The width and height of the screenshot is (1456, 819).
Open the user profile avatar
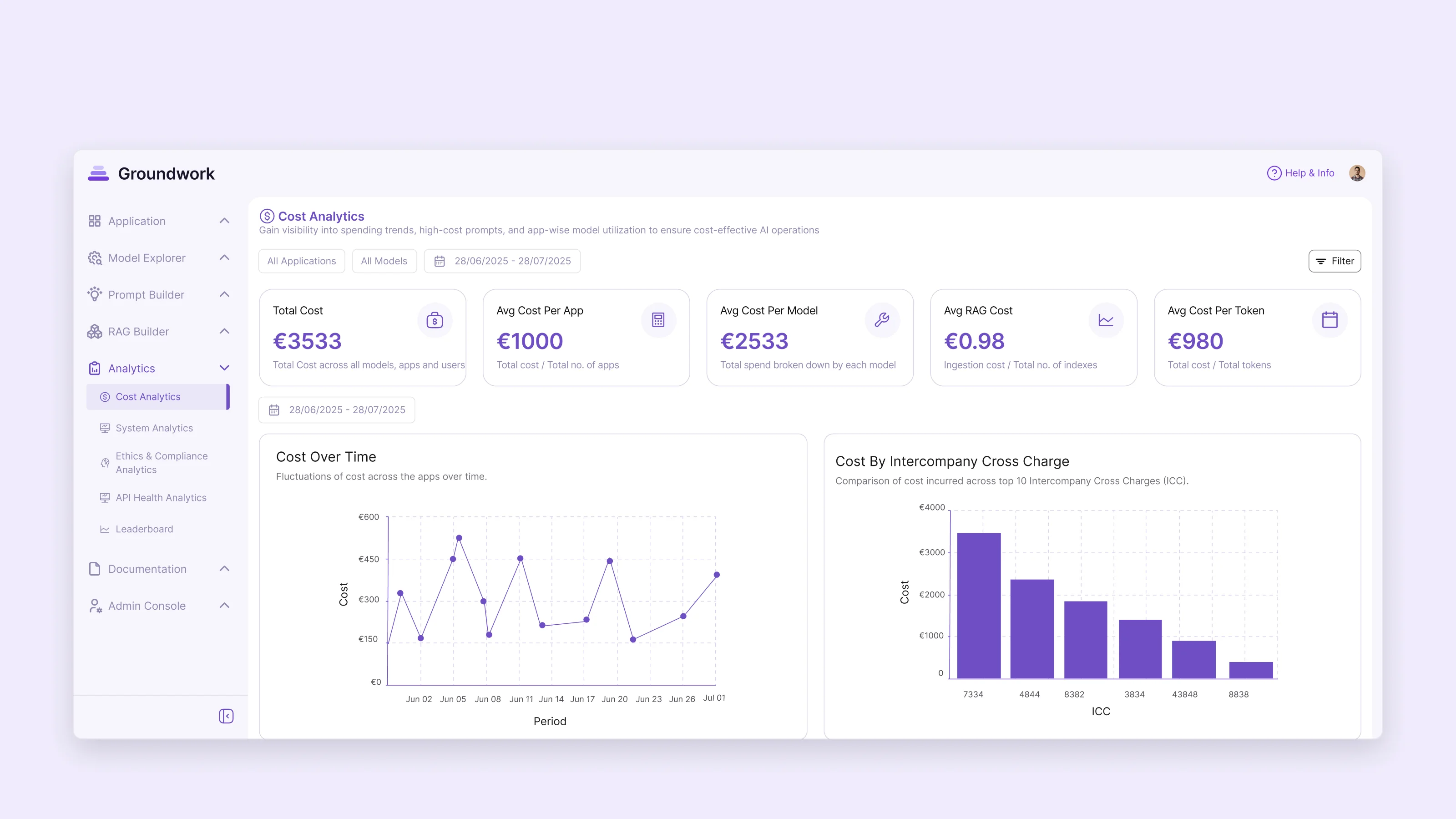(1356, 173)
